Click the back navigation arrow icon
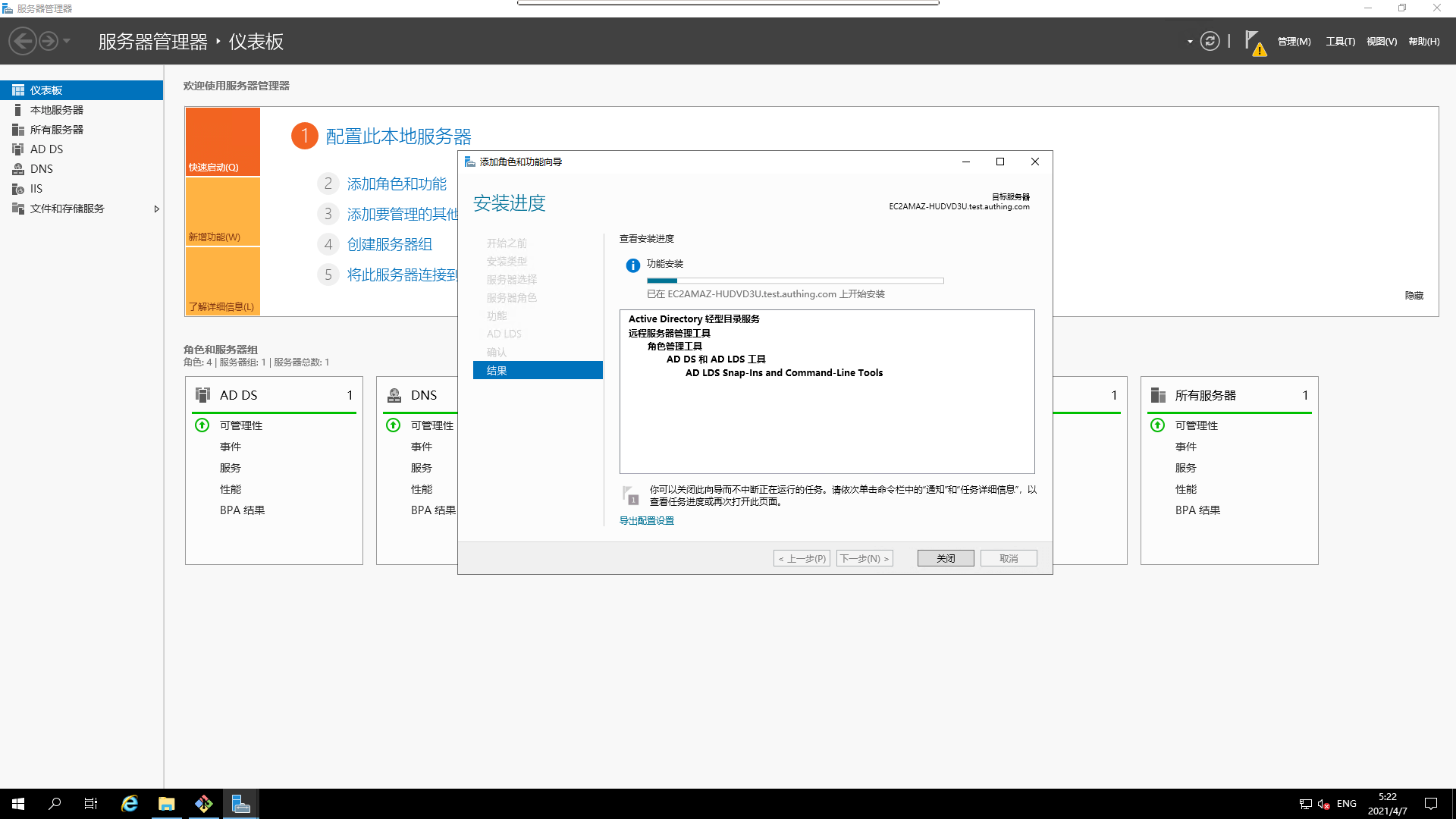1456x819 pixels. [23, 41]
